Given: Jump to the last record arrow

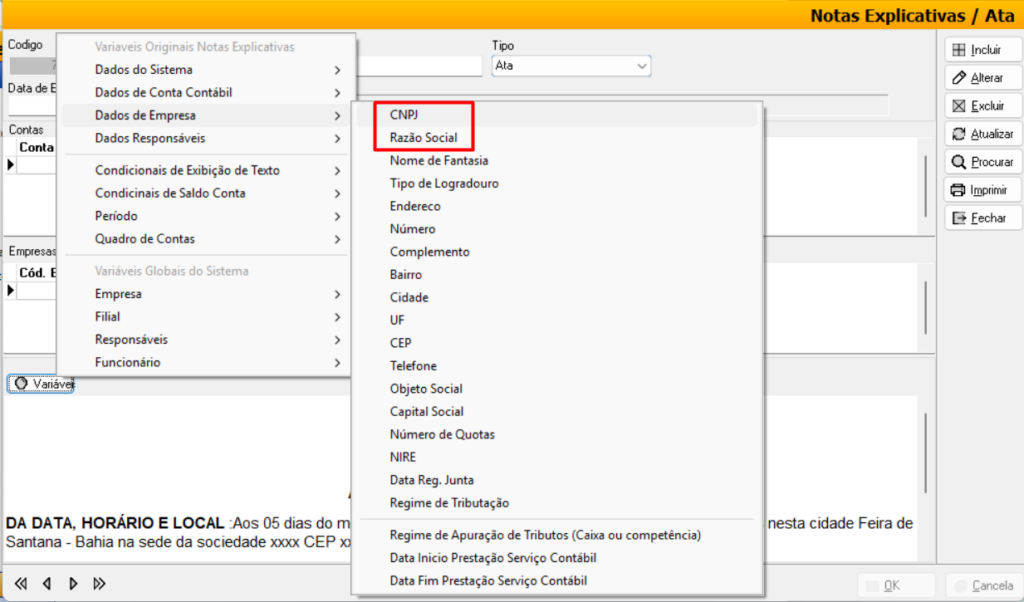Looking at the screenshot, I should [99, 584].
